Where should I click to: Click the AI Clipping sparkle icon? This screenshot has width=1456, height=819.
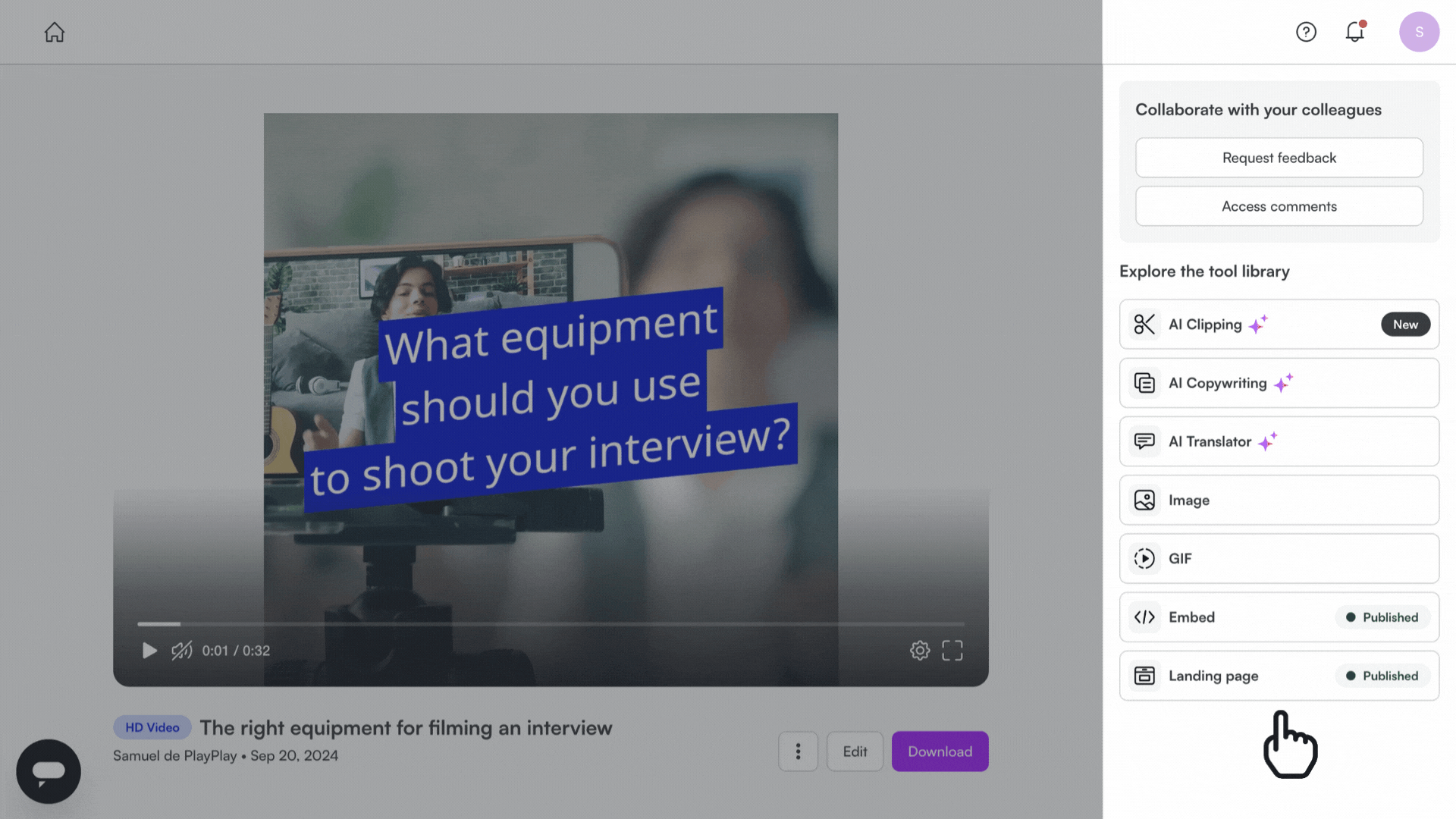[x=1258, y=325]
